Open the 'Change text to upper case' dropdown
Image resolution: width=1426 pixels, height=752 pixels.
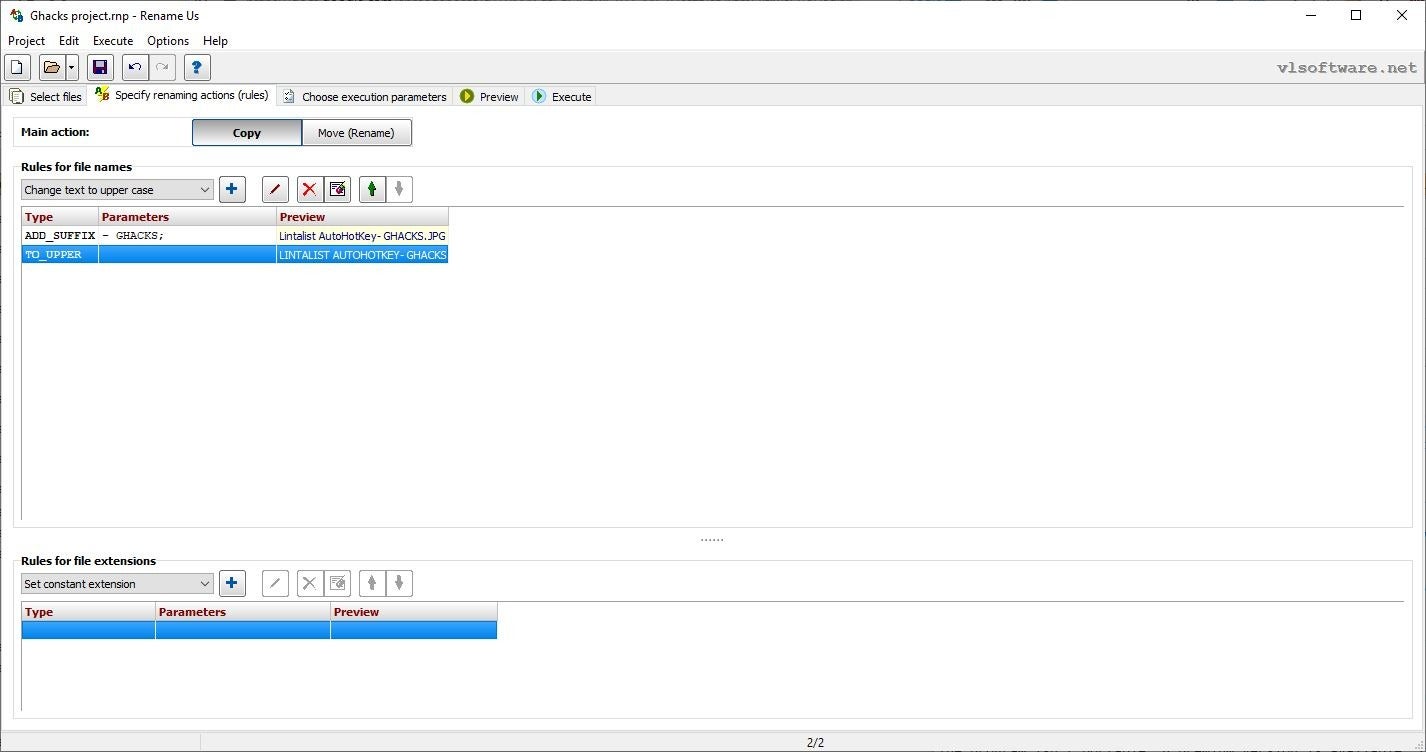(x=117, y=190)
